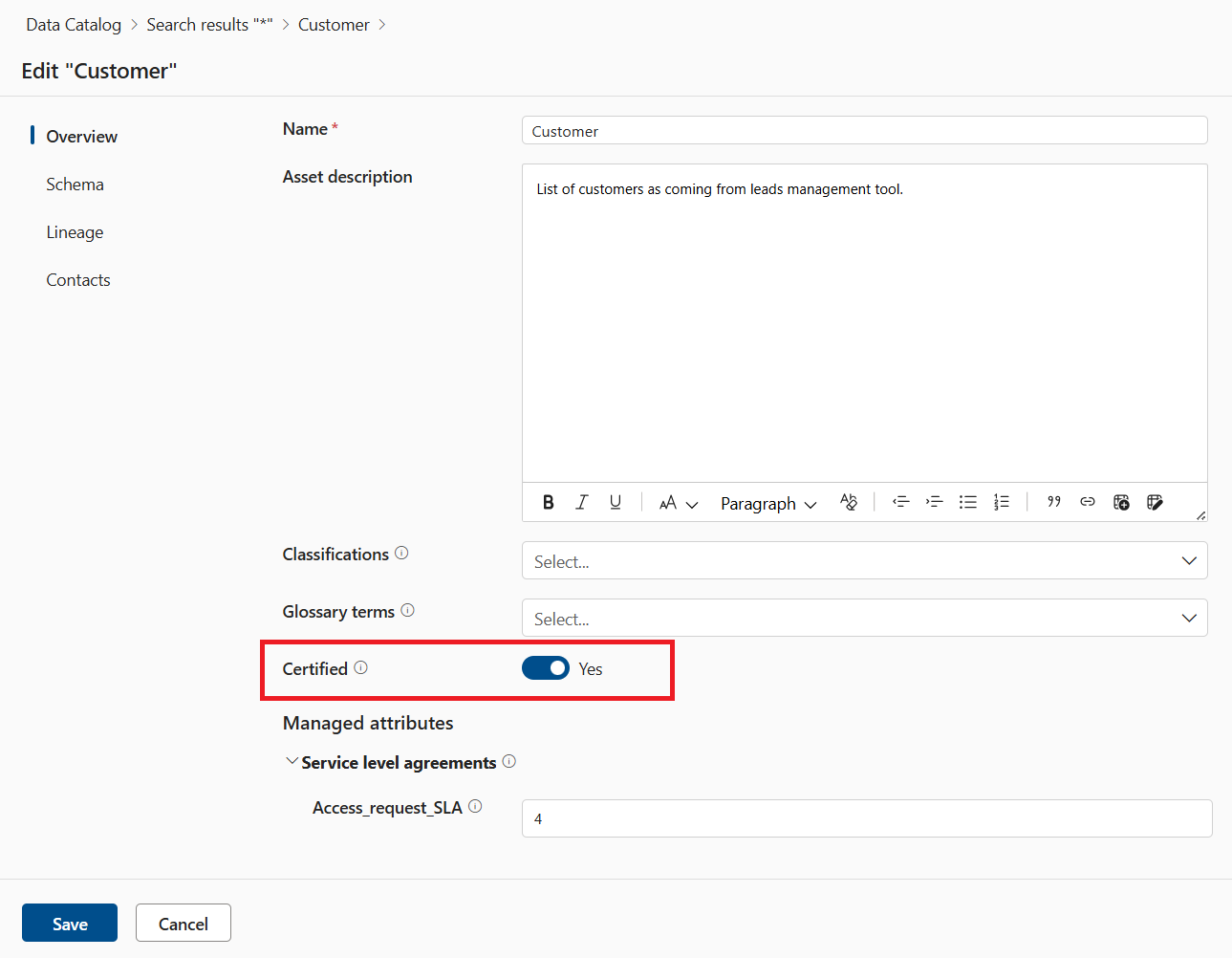Decrease indent in the description editor
Image resolution: width=1232 pixels, height=958 pixels.
tap(900, 502)
